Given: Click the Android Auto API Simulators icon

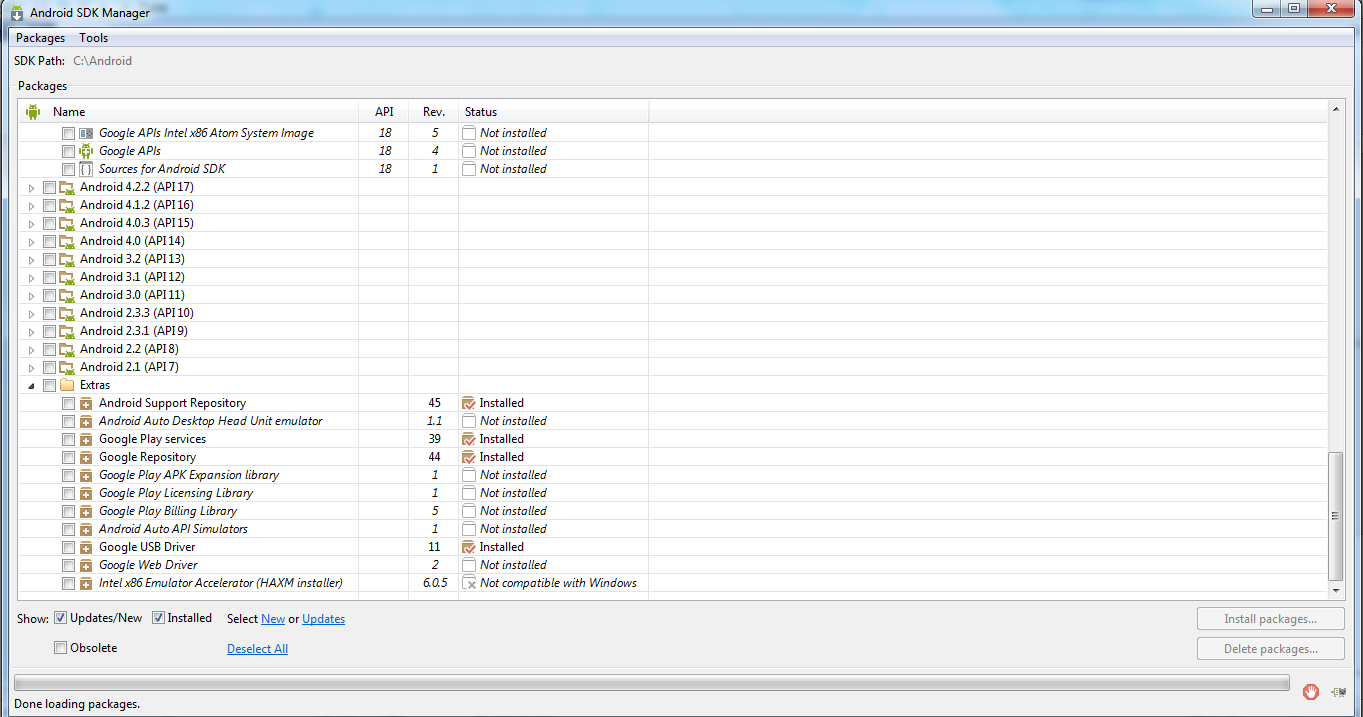Looking at the screenshot, I should pyautogui.click(x=86, y=529).
